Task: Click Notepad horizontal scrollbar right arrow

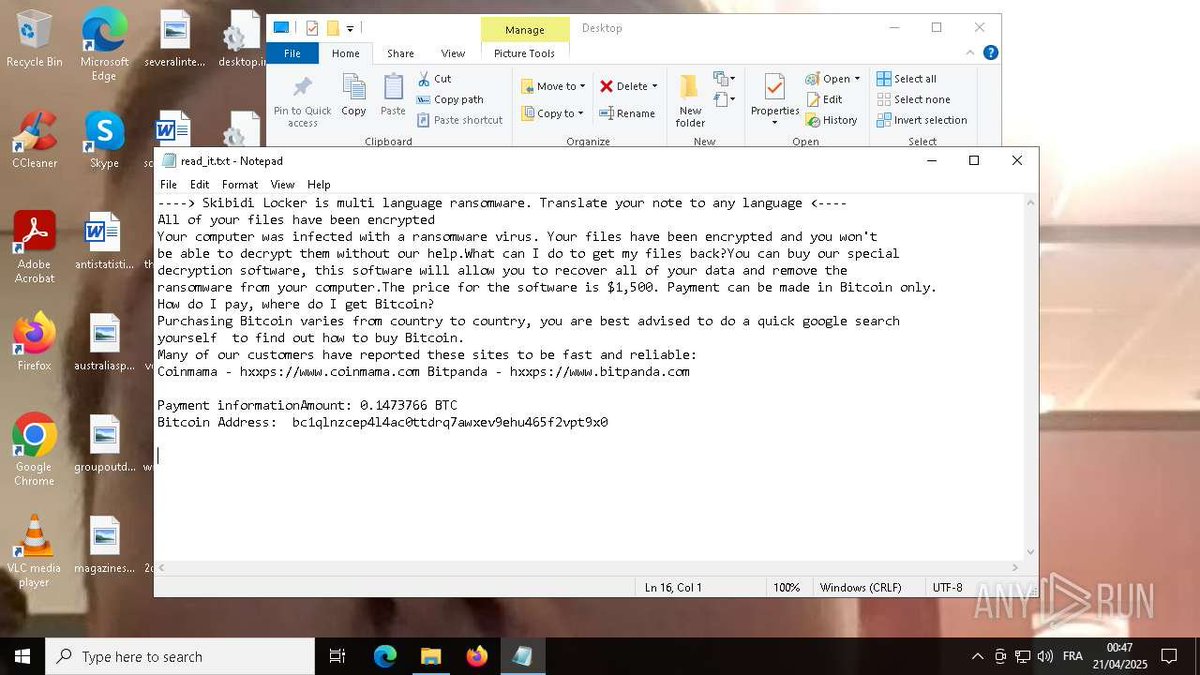Action: pyautogui.click(x=1015, y=568)
